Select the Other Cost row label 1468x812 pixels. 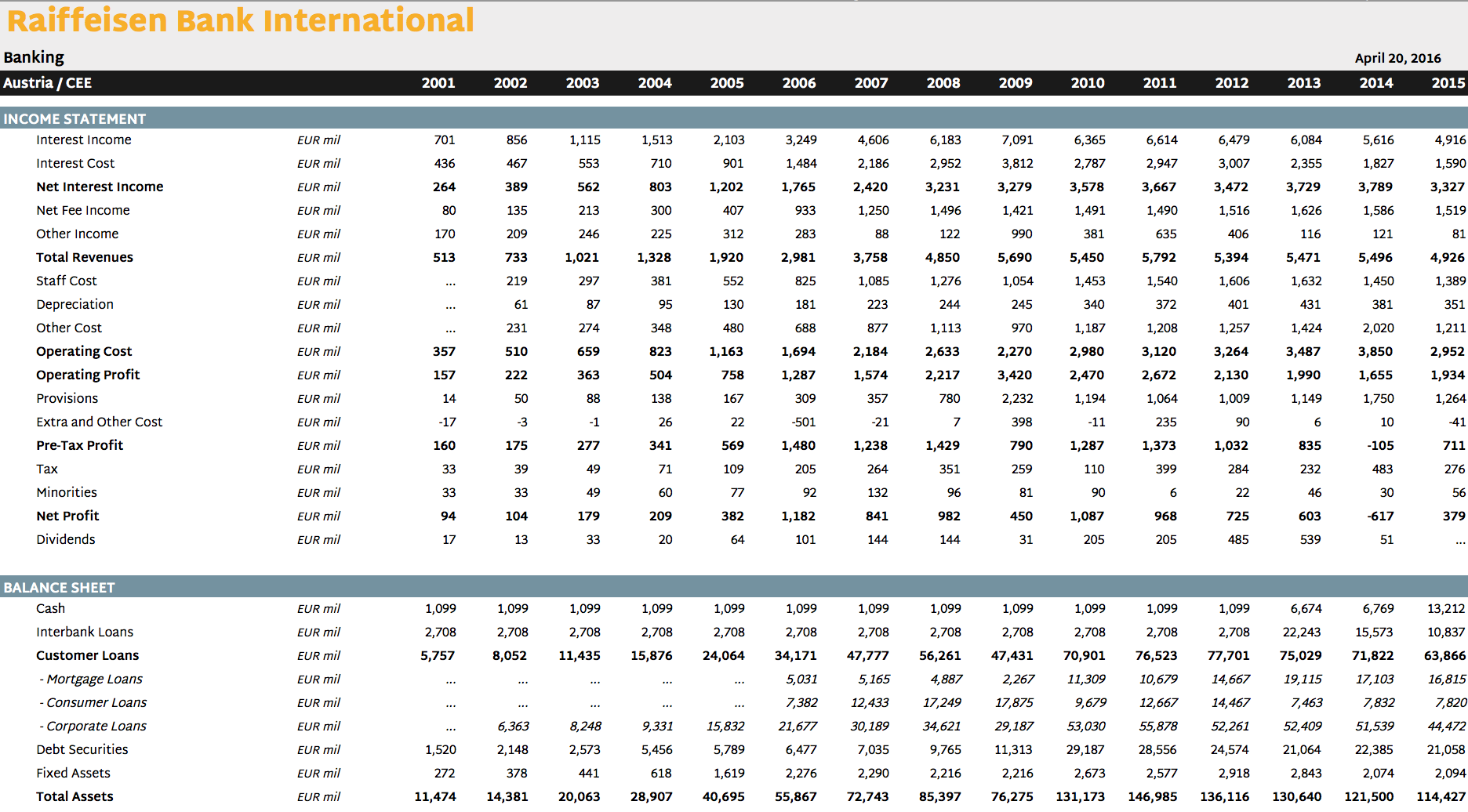69,328
